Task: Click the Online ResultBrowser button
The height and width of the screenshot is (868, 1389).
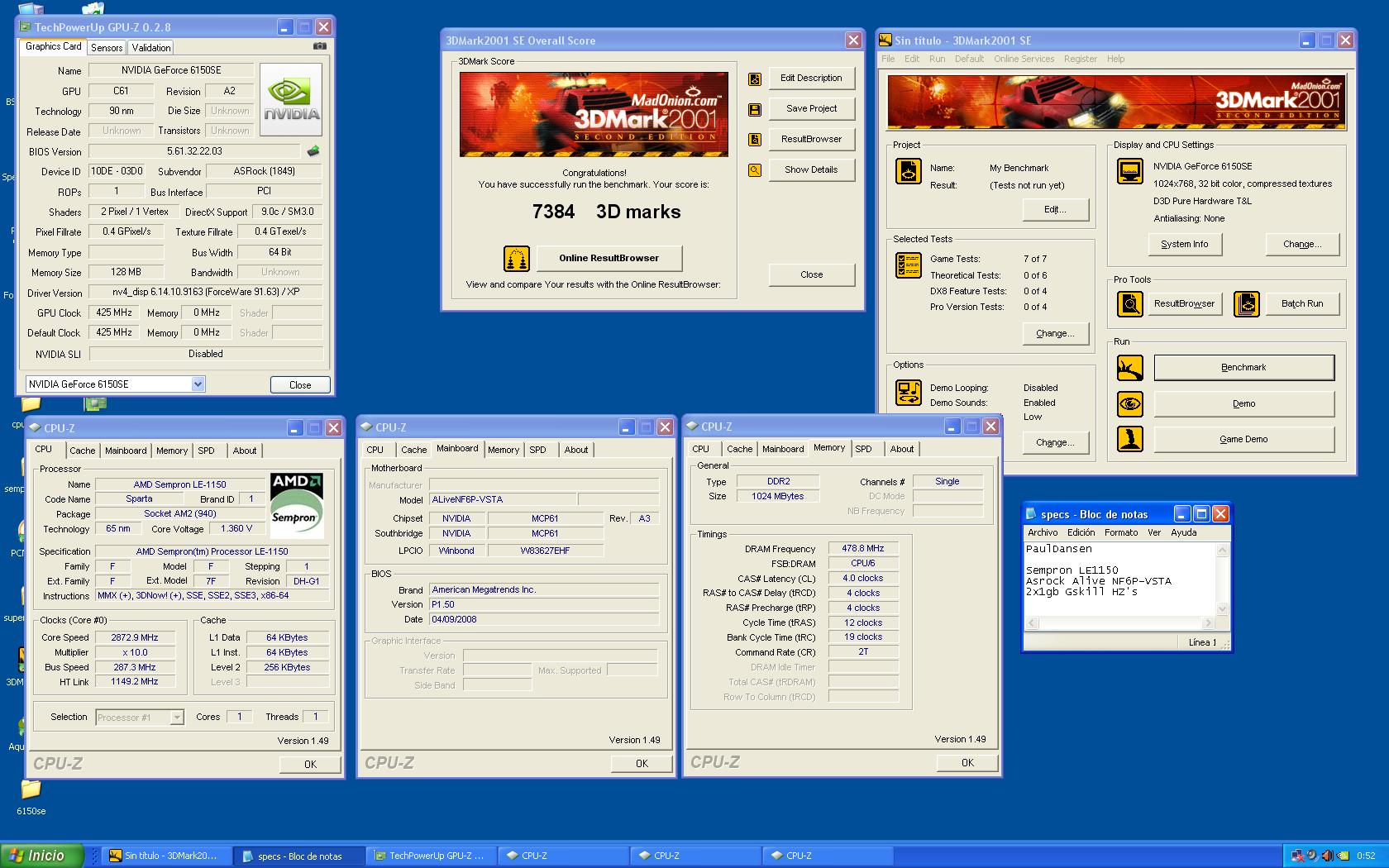Action: (609, 259)
